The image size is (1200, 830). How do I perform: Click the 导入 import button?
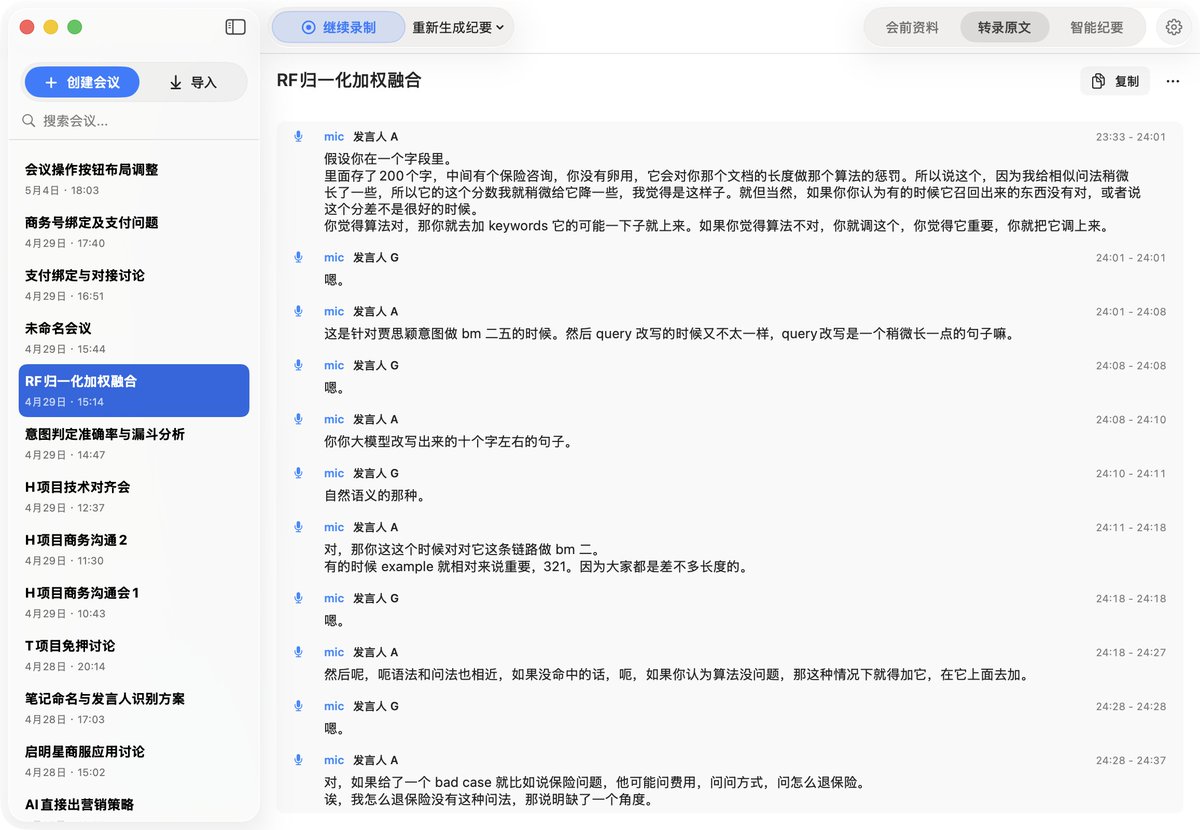pos(193,82)
